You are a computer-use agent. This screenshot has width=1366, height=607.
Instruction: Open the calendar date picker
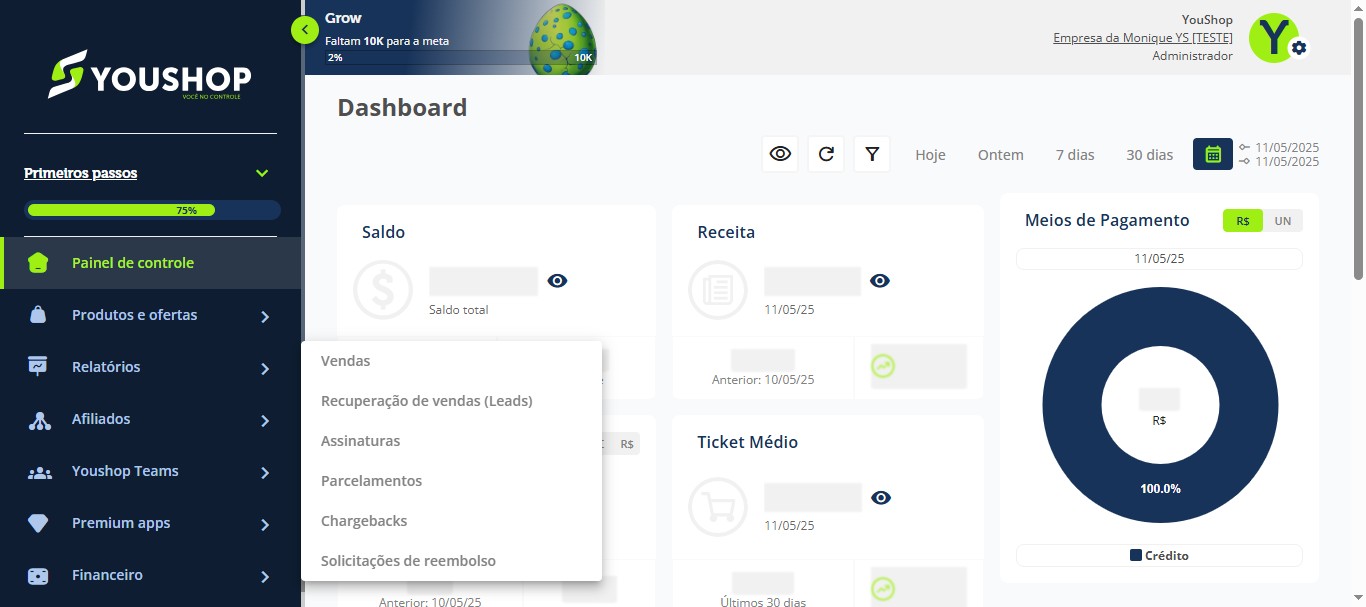coord(1213,154)
